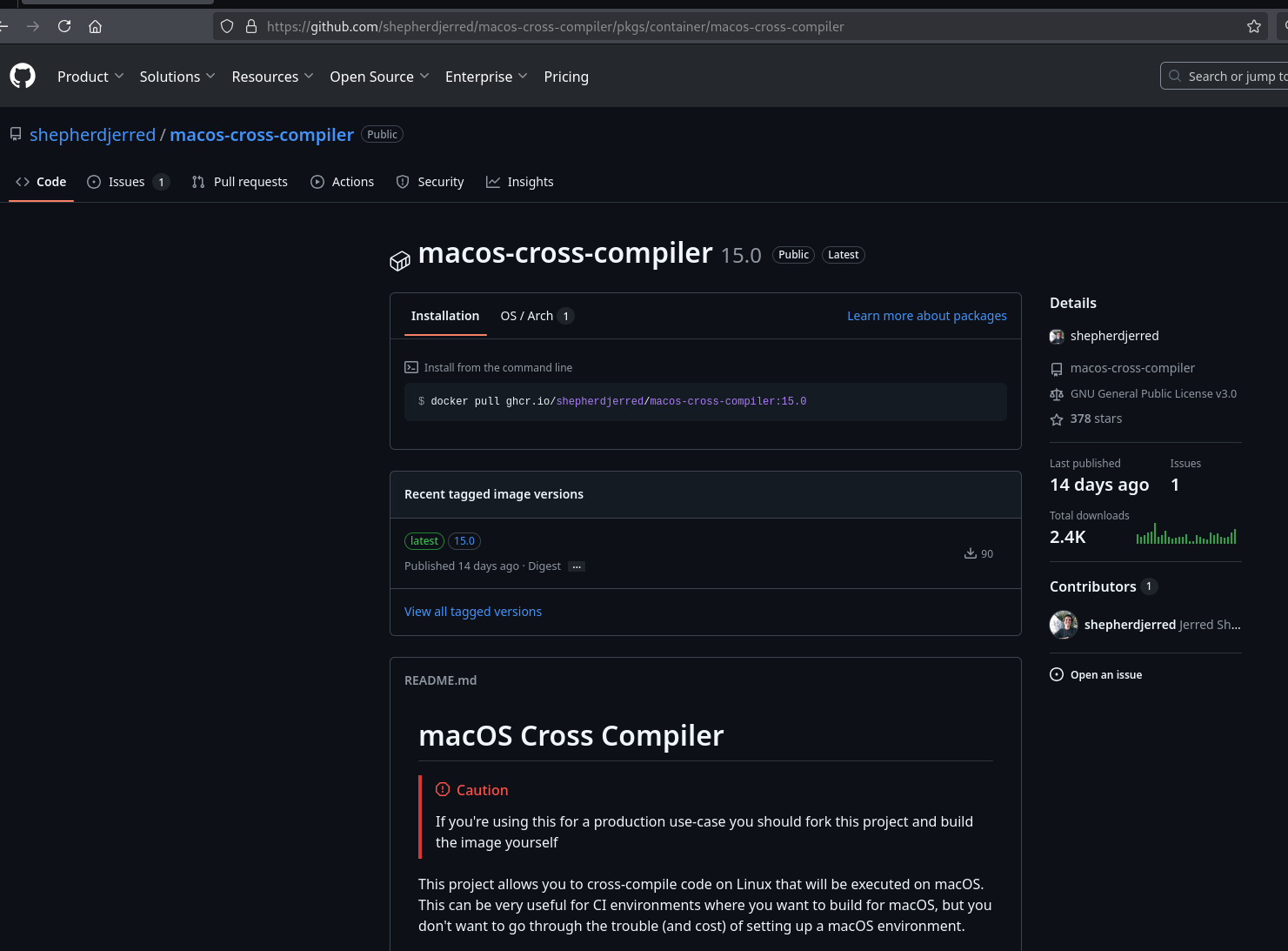Click the README.md heading label
This screenshot has width=1288, height=951.
[x=440, y=680]
